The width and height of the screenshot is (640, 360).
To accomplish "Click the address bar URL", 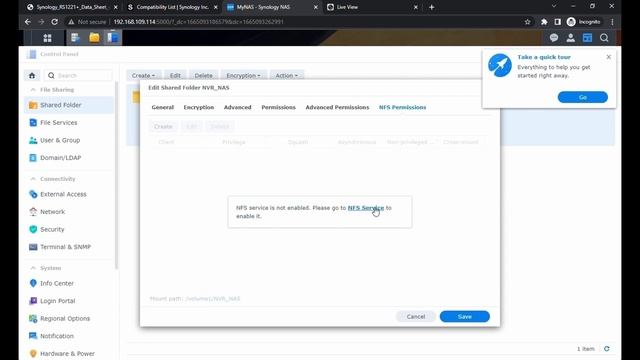I will (198, 22).
